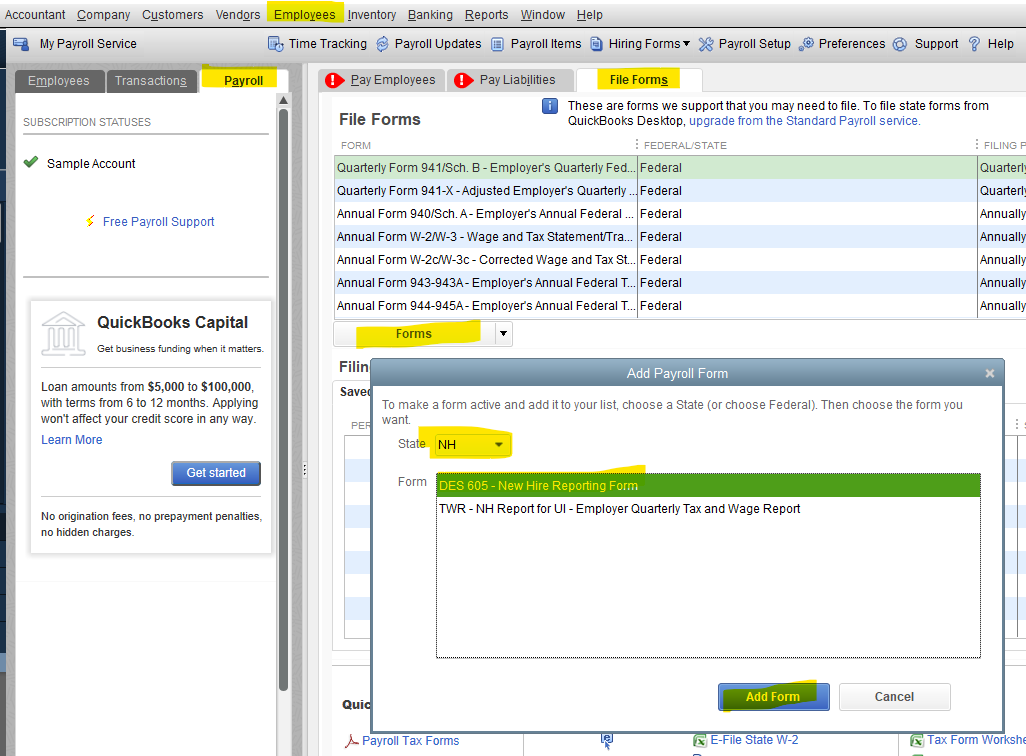Viewport: 1026px width, 756px height.
Task: Expand the Forms button dropdown arrow
Action: [503, 334]
